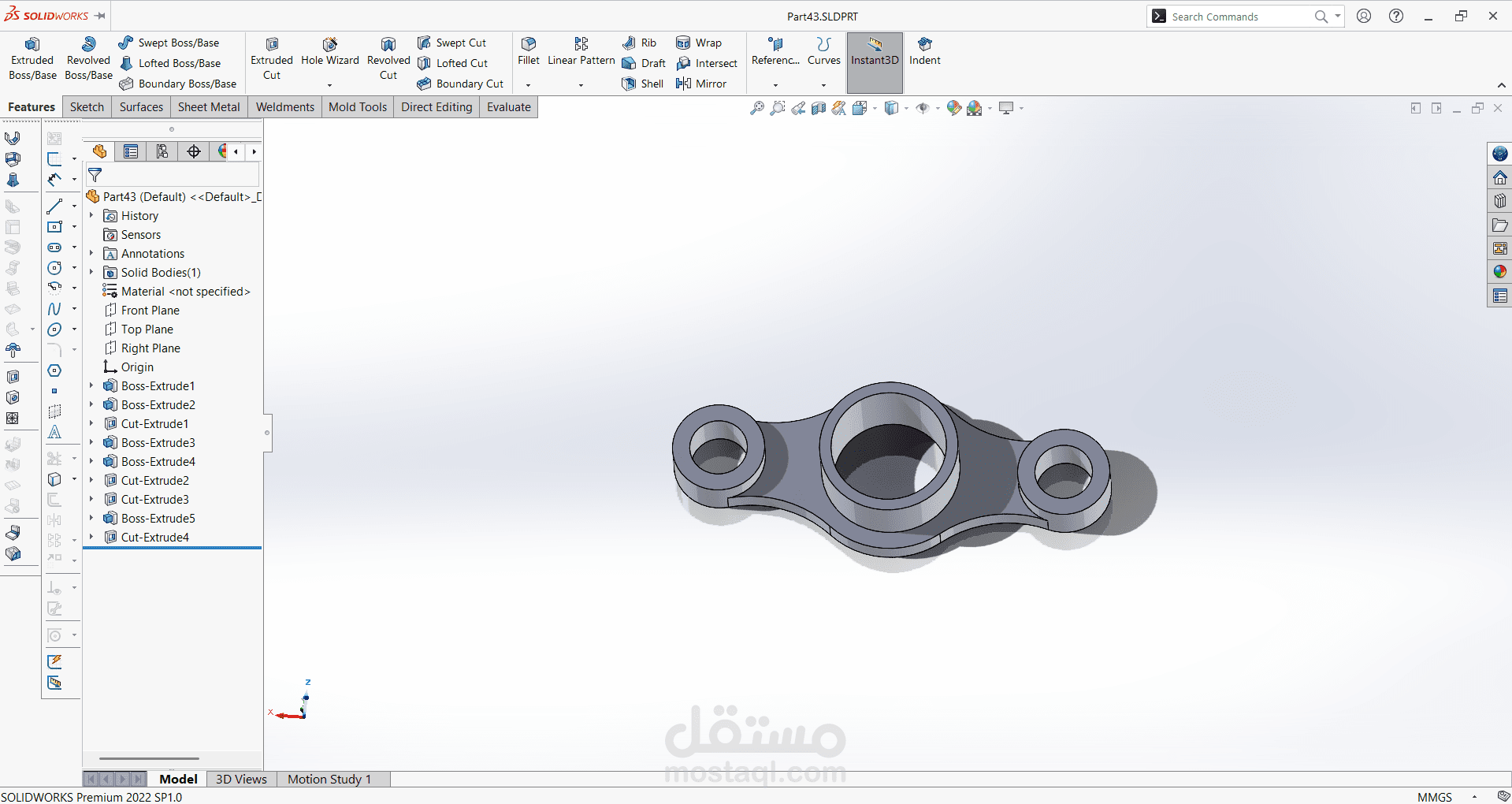Open the Curves dropdown arrow

(824, 85)
